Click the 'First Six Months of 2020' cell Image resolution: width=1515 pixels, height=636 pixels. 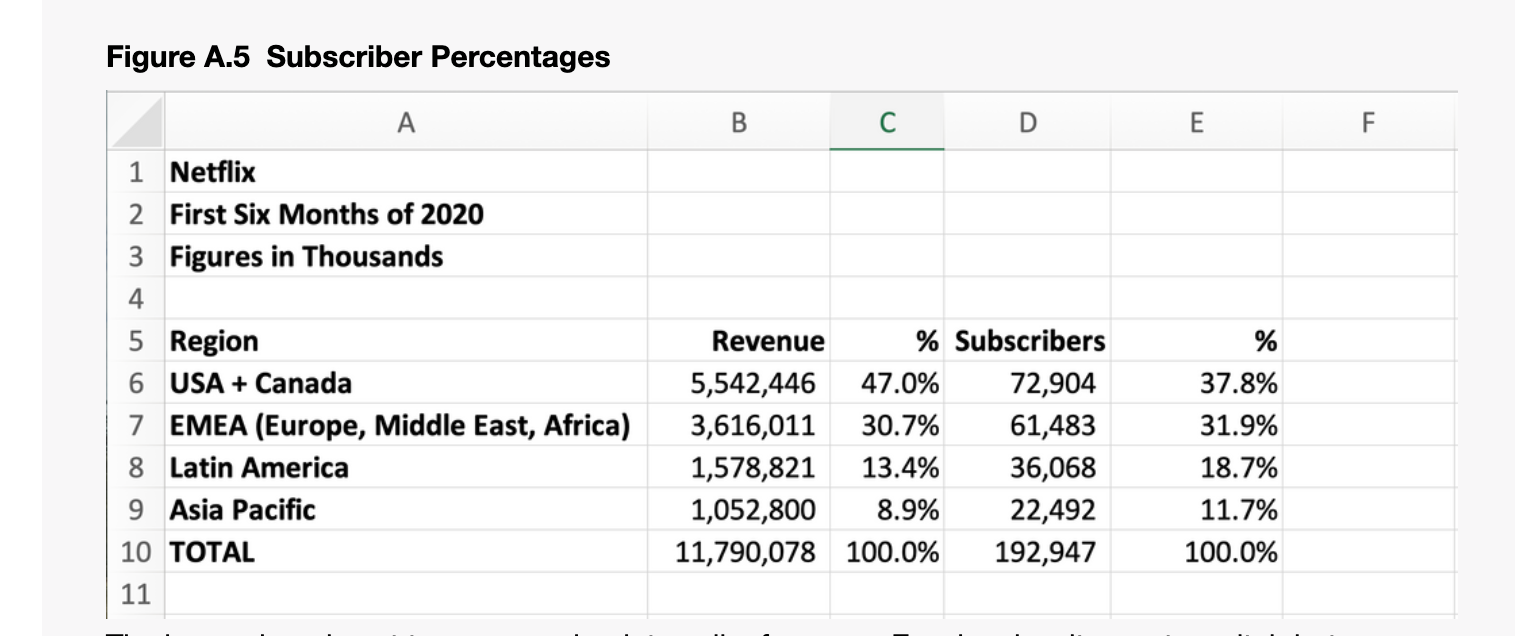pos(406,214)
